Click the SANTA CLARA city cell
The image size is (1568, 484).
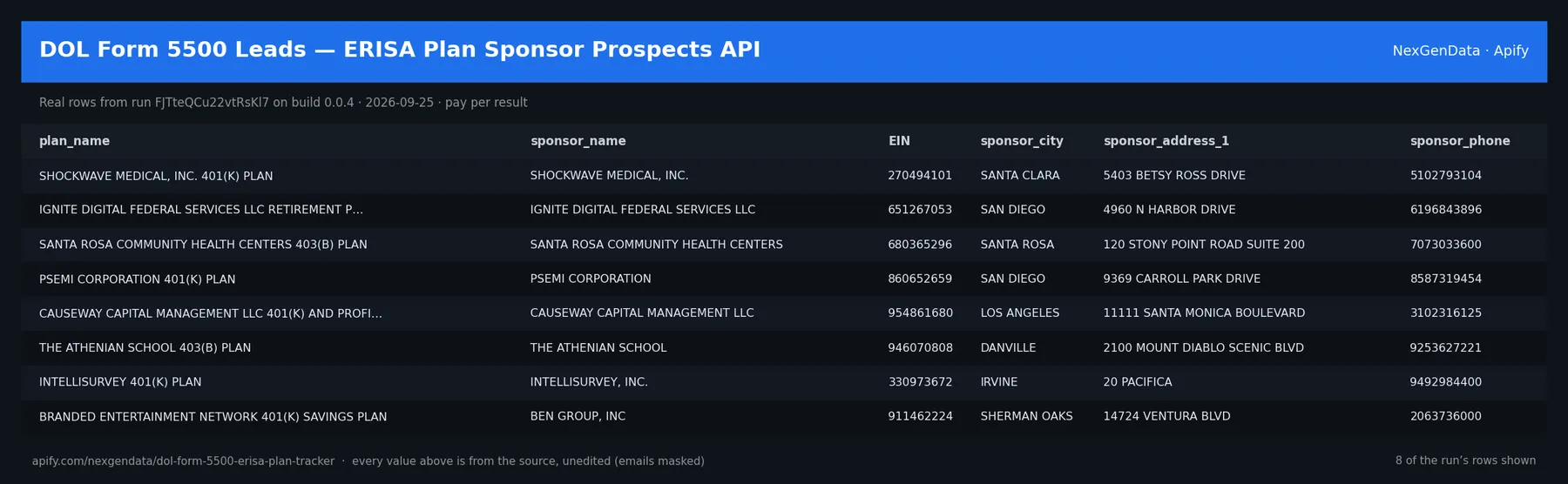pos(1020,176)
